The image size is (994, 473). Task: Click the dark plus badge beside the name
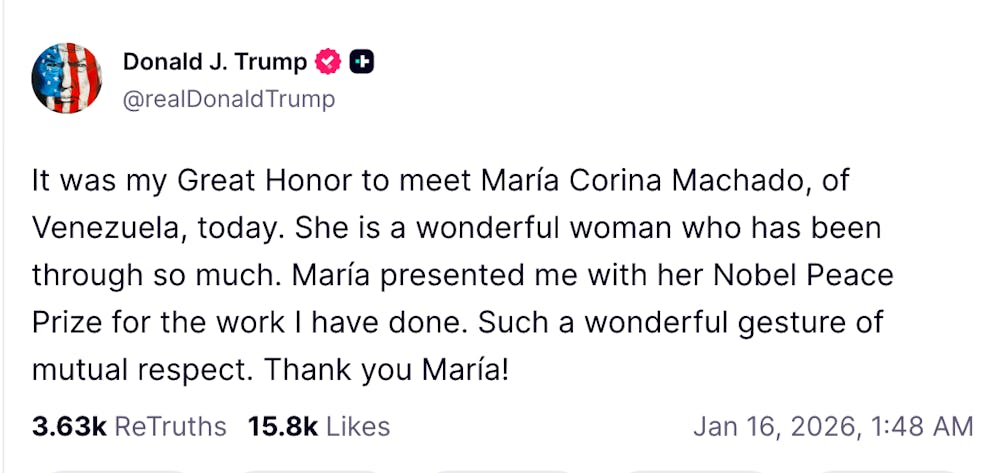[x=363, y=62]
